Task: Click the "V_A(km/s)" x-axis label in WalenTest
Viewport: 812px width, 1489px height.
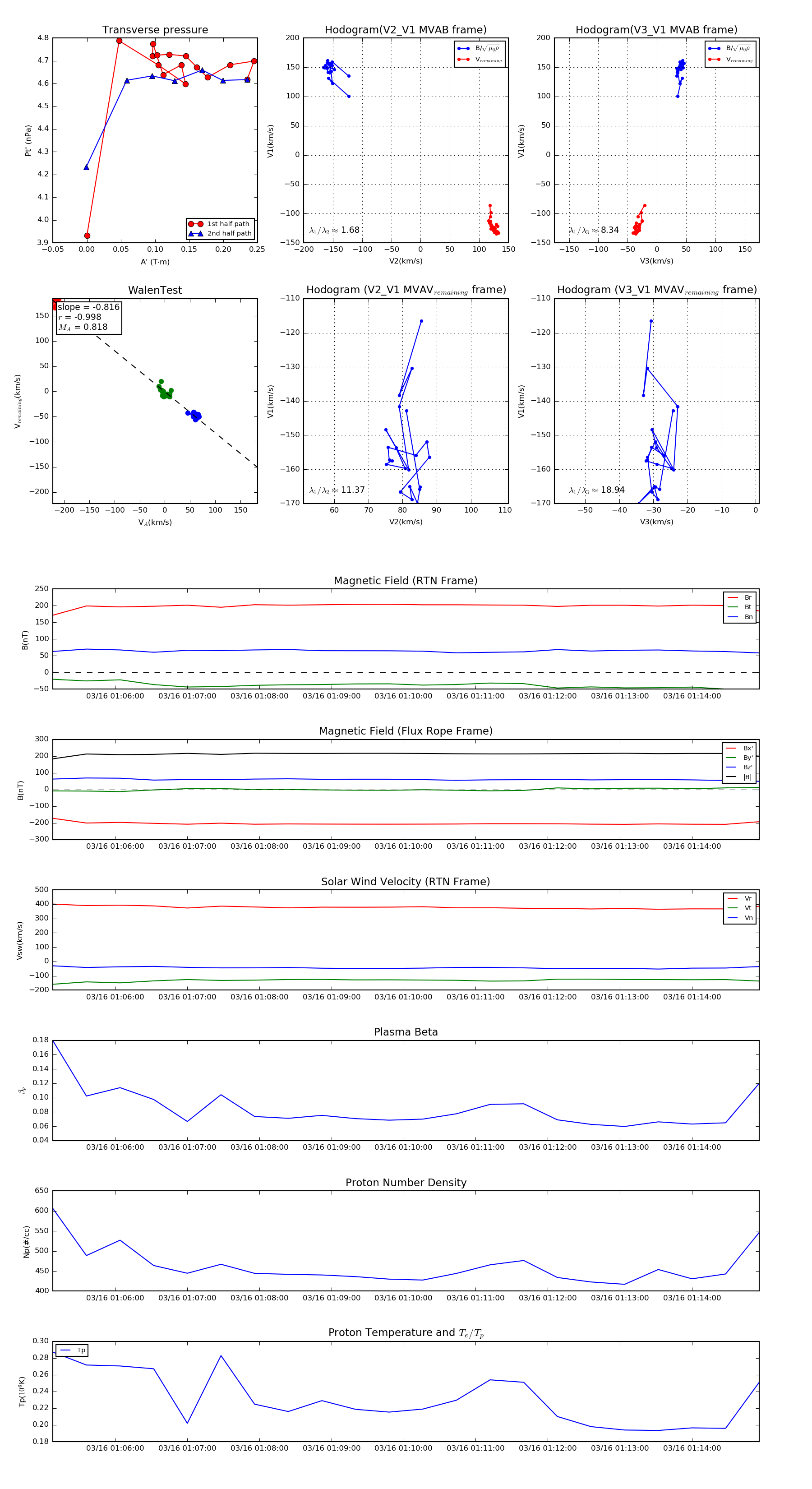Action: 155,522
